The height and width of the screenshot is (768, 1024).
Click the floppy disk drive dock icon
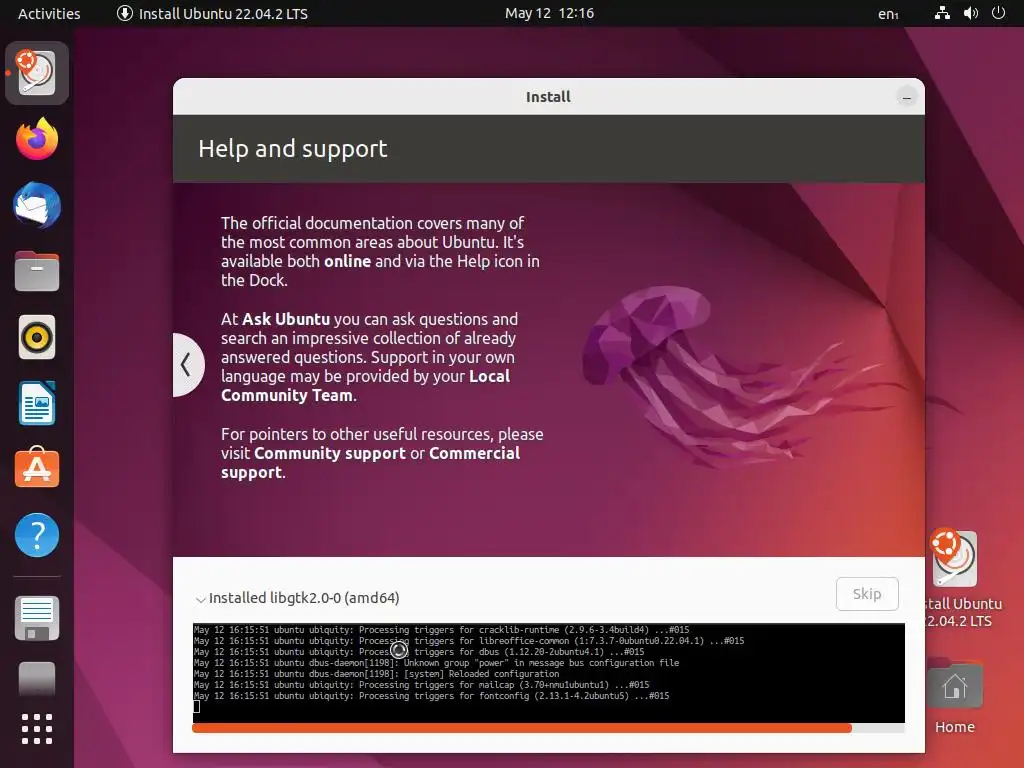tap(37, 618)
